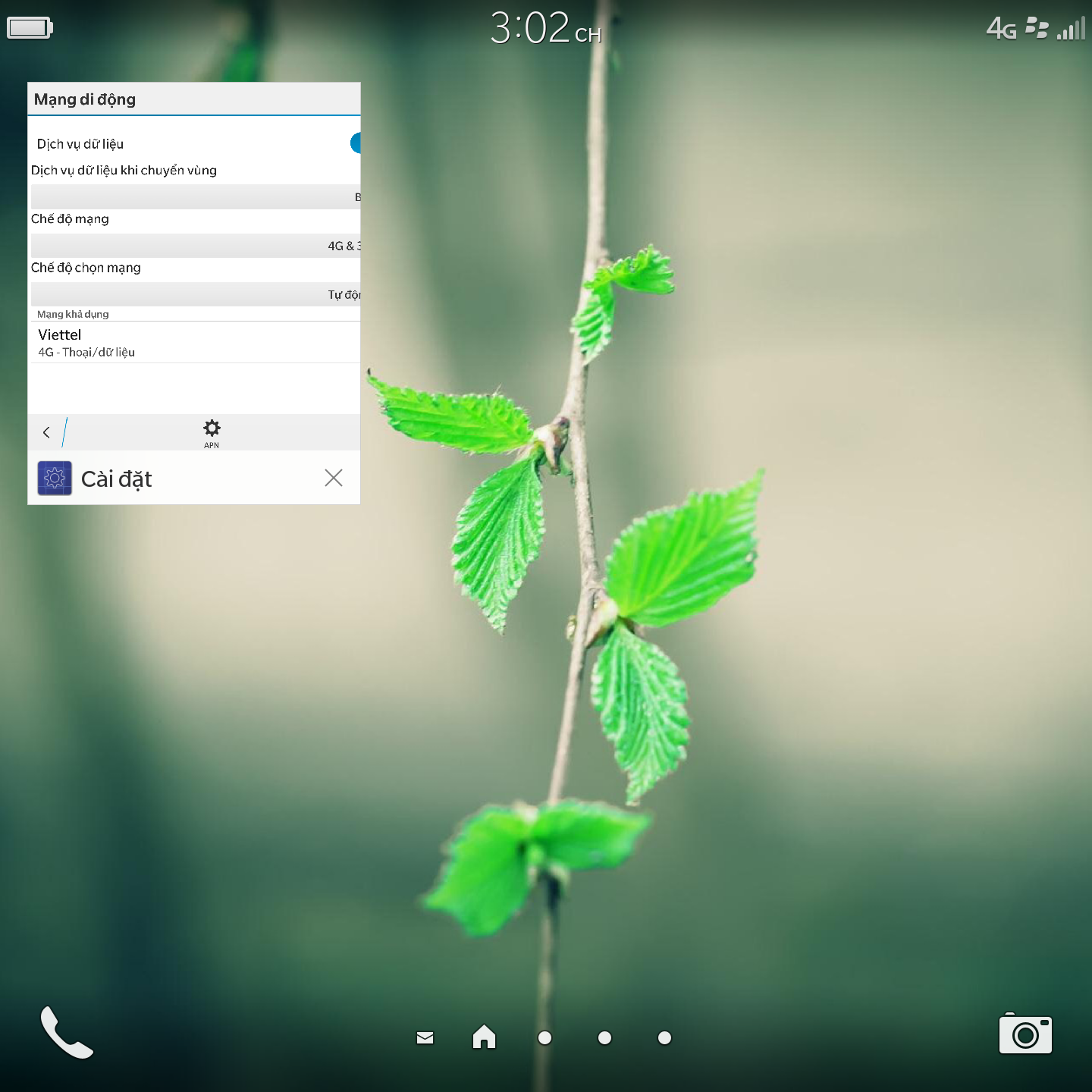Switch to the last app page dot
This screenshot has height=1092, width=1092.
coord(664,1037)
